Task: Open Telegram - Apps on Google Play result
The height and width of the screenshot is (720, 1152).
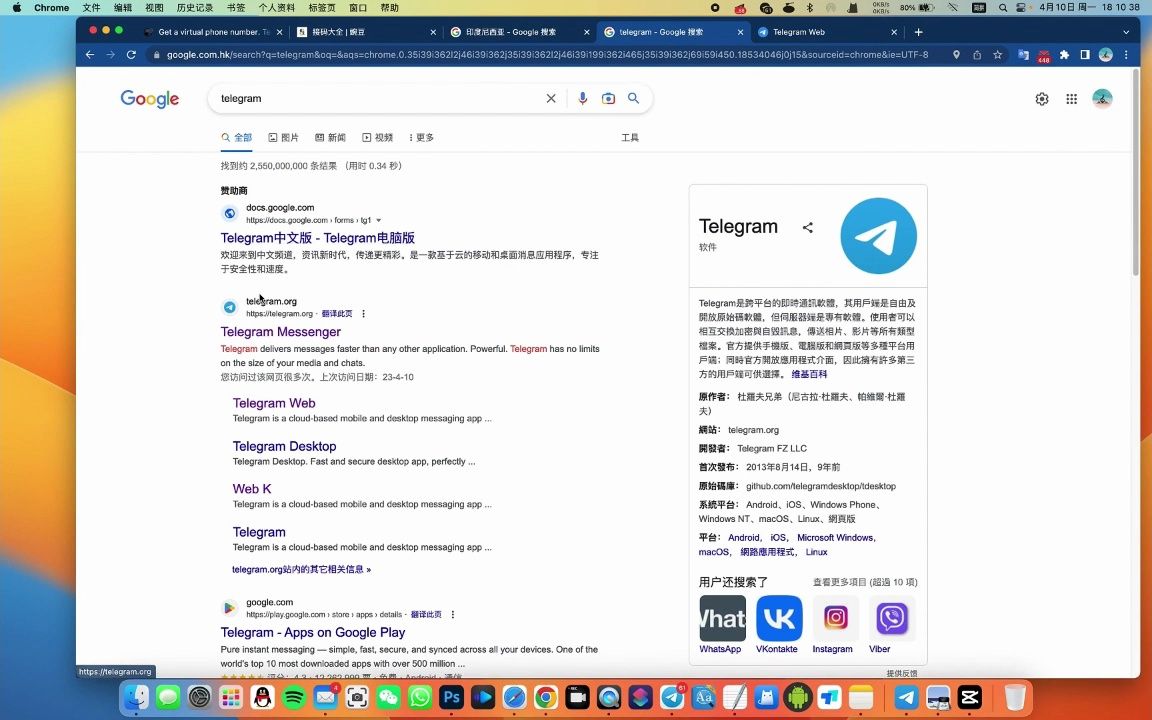Action: pos(313,633)
